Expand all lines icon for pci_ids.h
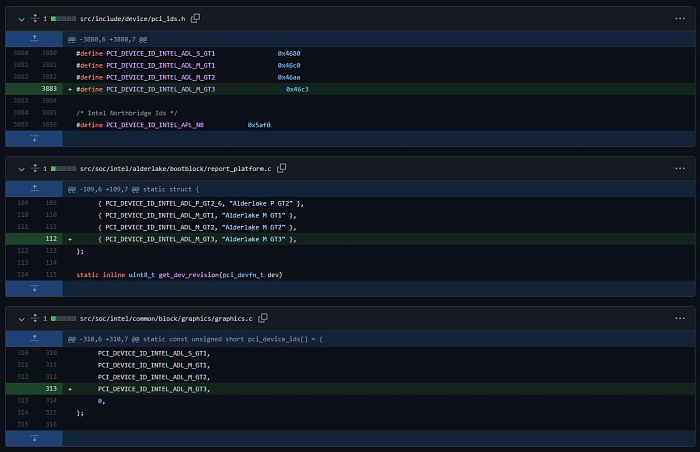This screenshot has height=452, width=700. pyautogui.click(x=35, y=18)
